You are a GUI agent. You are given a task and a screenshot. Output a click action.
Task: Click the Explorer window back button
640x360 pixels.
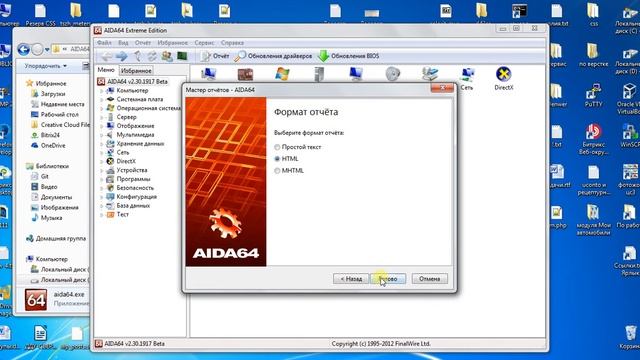point(24,50)
